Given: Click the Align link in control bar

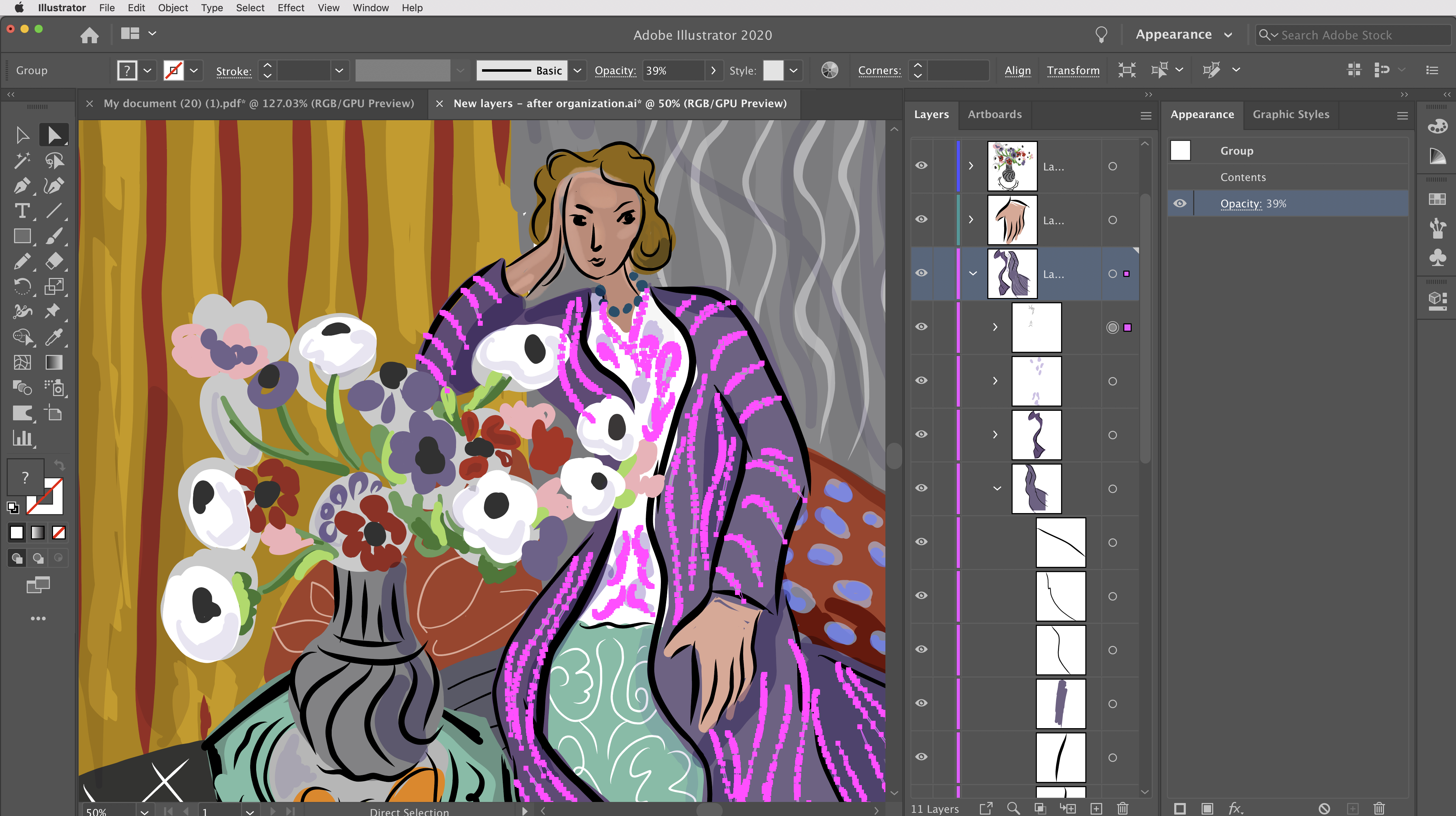Looking at the screenshot, I should (1018, 71).
